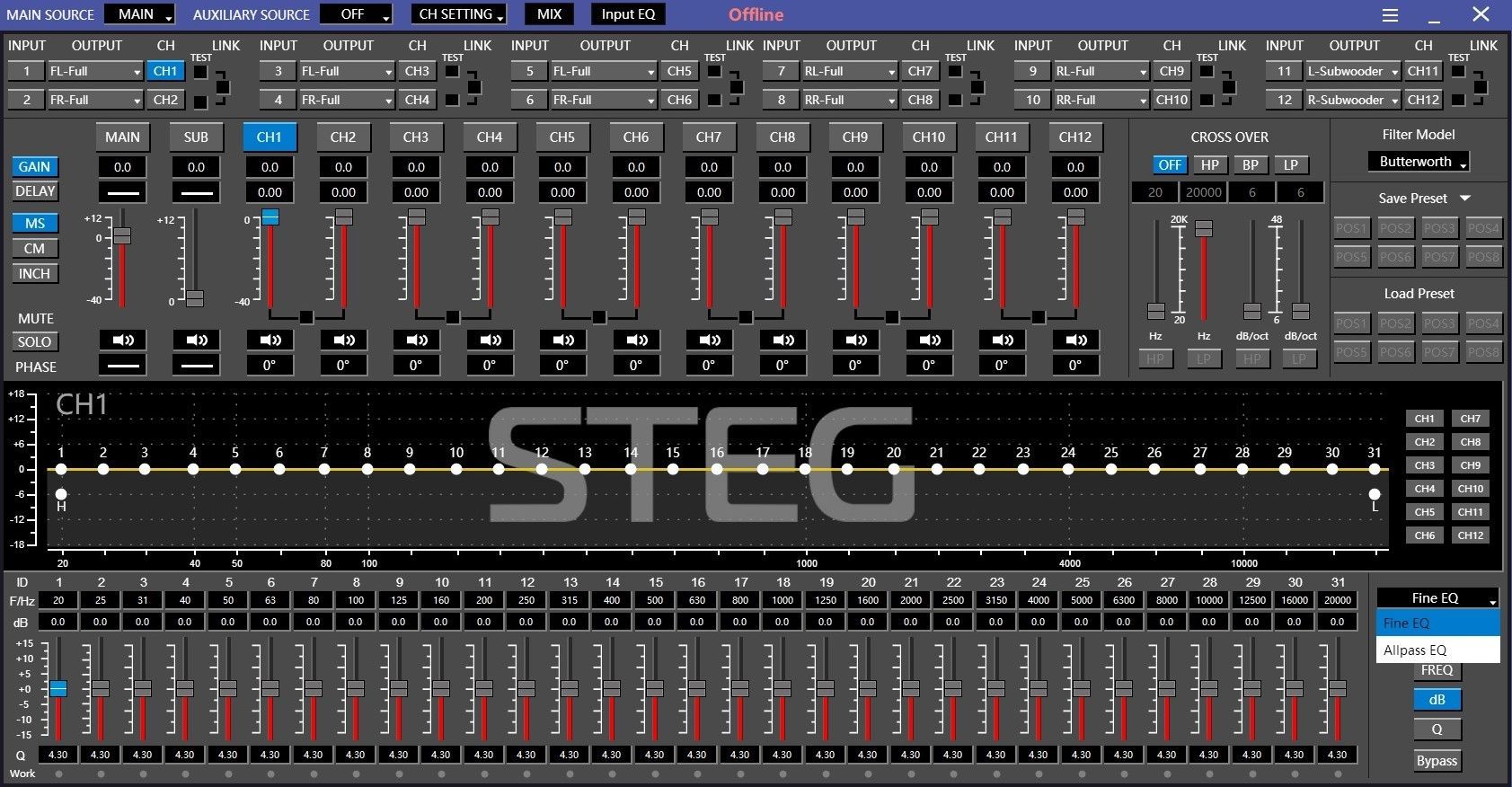Image resolution: width=1512 pixels, height=787 pixels.
Task: Click the CH1-CH2 fader link box
Action: [306, 317]
